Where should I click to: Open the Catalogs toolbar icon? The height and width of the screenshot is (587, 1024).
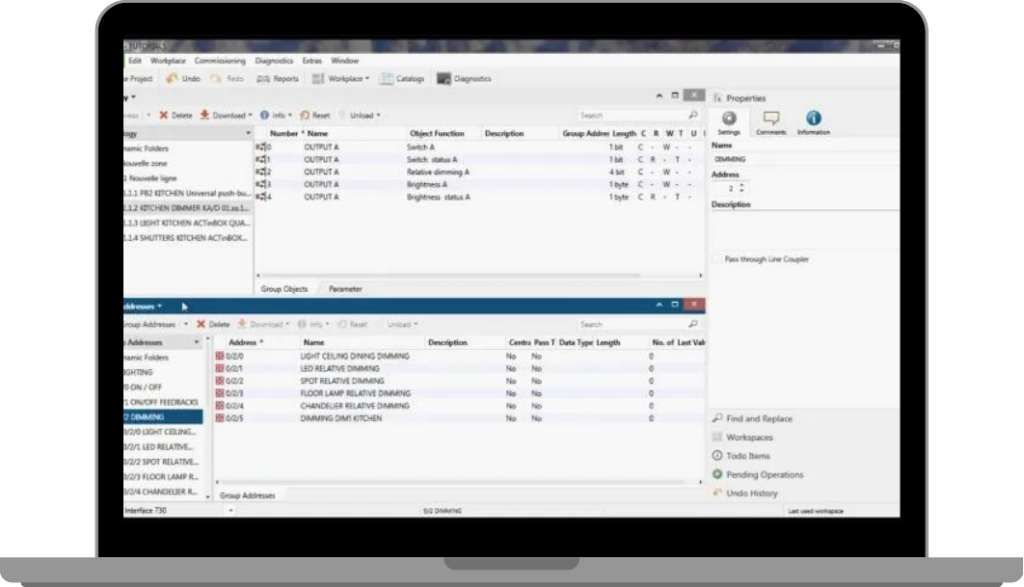click(386, 78)
